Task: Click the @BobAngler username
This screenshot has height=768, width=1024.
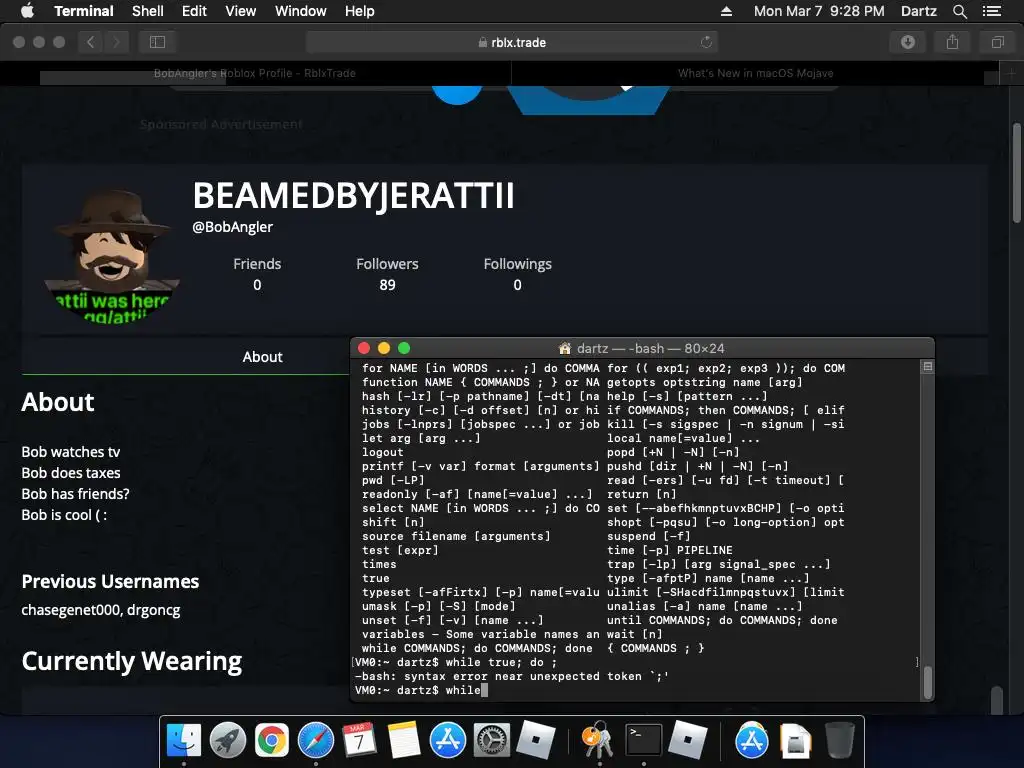Action: tap(232, 227)
